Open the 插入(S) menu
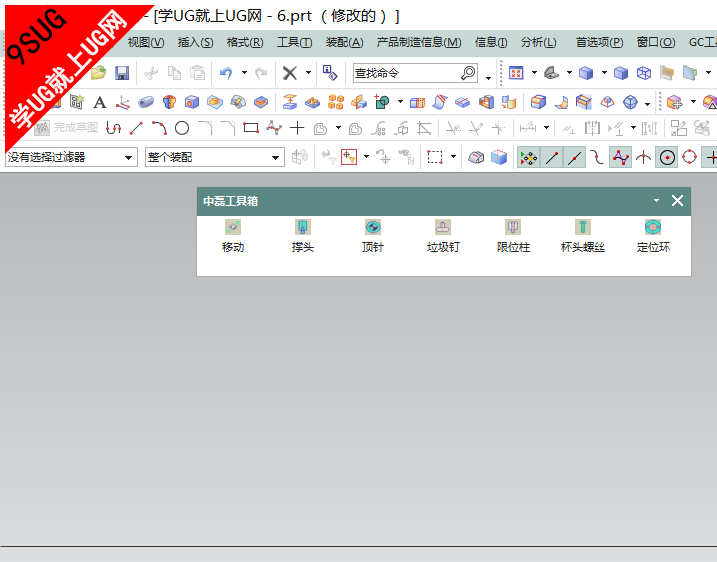 coord(195,43)
